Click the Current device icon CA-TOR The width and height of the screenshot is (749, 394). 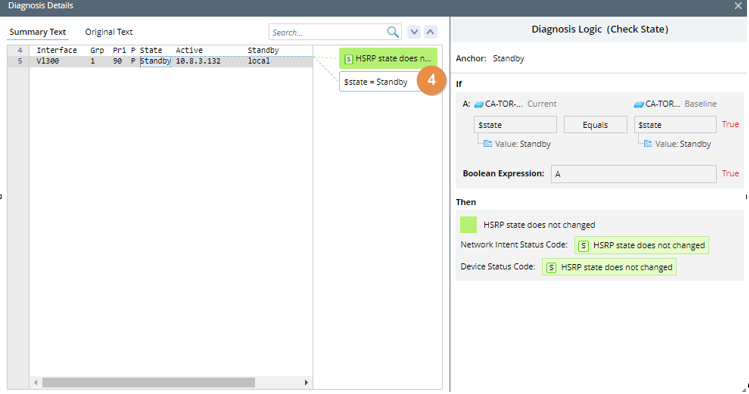pyautogui.click(x=479, y=104)
